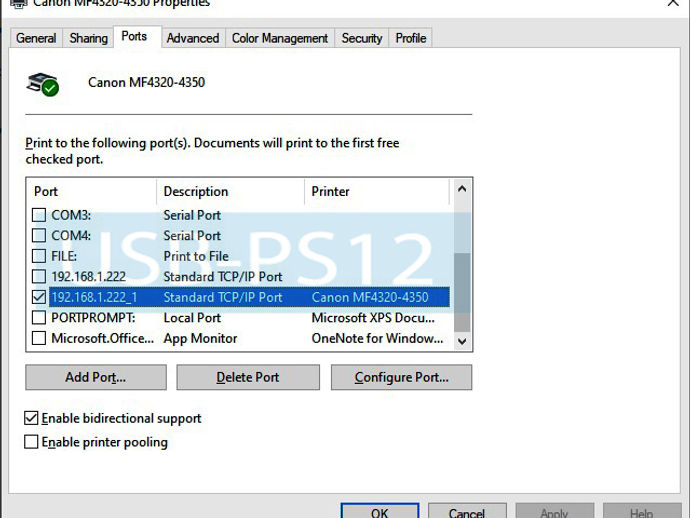Click the Canon printer icon with green checkmark
Image resolution: width=690 pixels, height=518 pixels.
[43, 84]
